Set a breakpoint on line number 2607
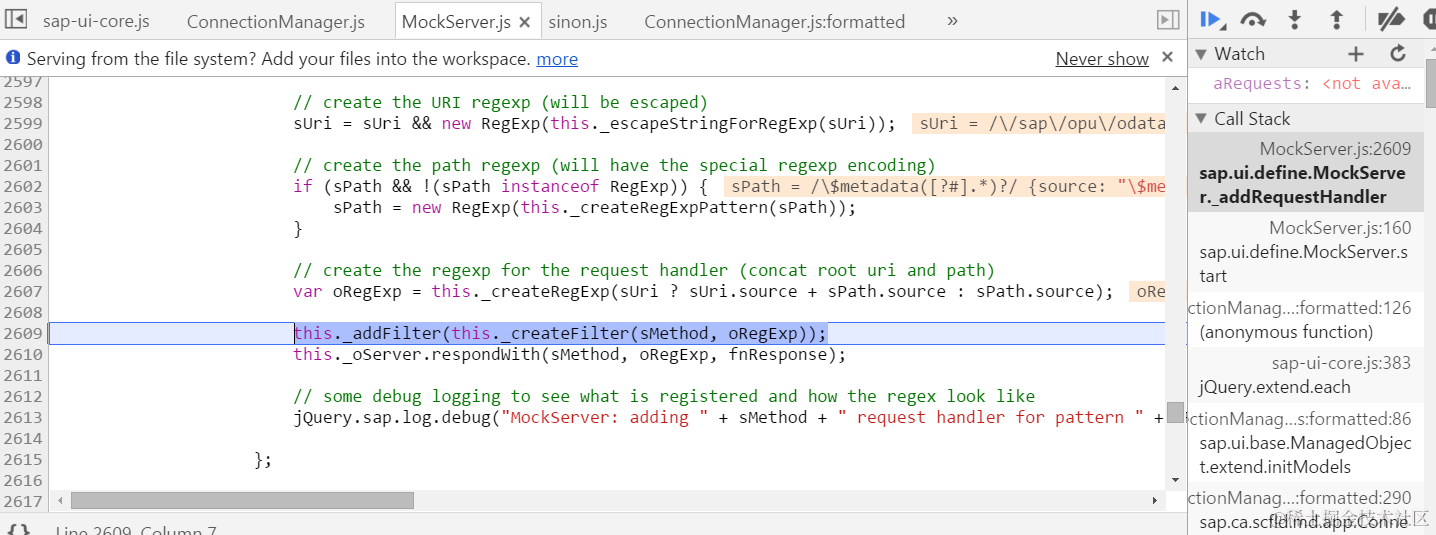This screenshot has width=1436, height=535. pyautogui.click(x=23, y=292)
